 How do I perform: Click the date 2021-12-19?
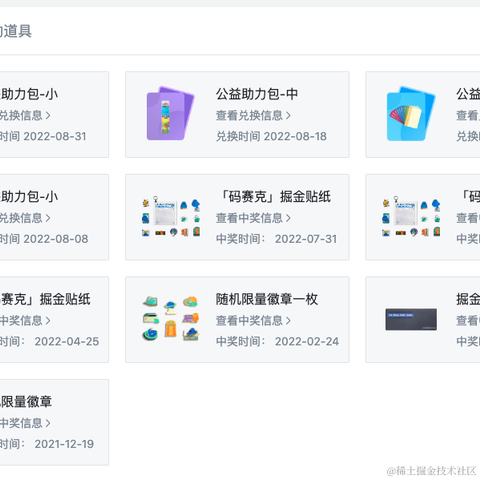(x=64, y=444)
